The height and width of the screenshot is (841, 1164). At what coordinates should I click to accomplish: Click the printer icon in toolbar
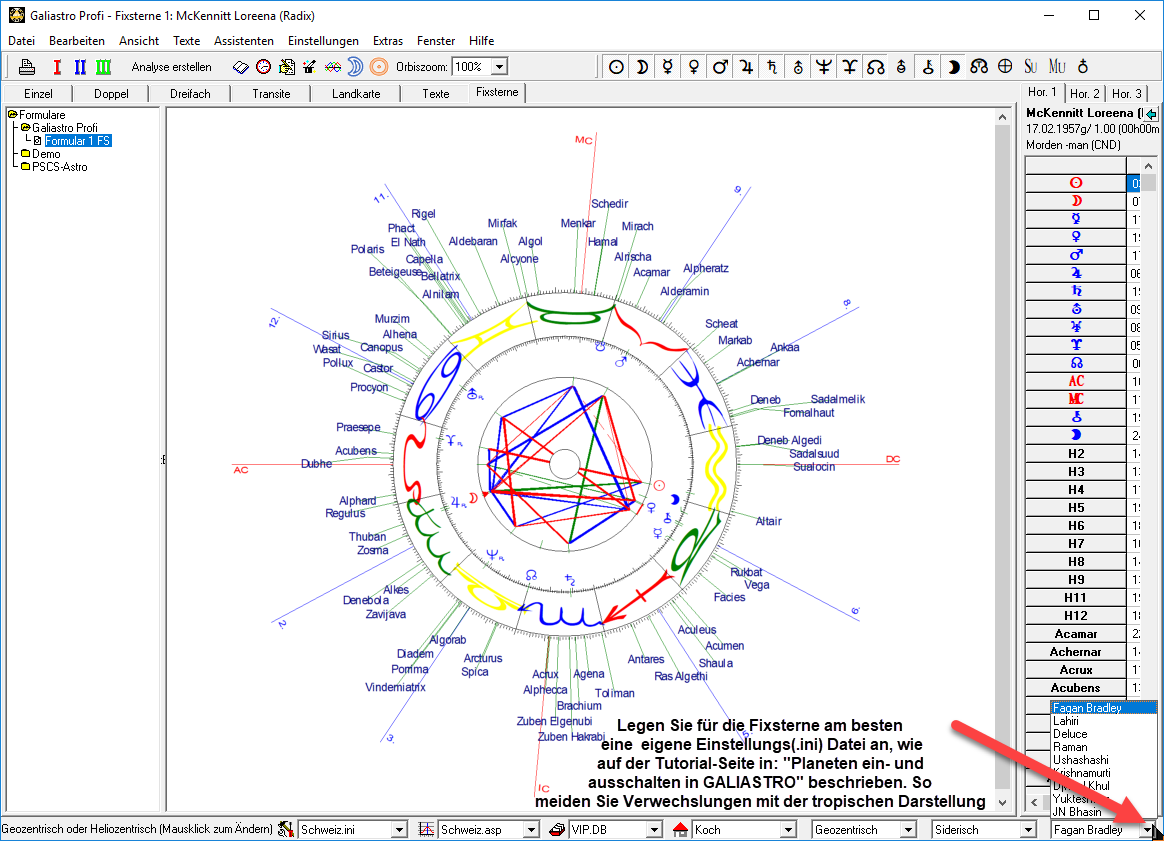tap(27, 67)
